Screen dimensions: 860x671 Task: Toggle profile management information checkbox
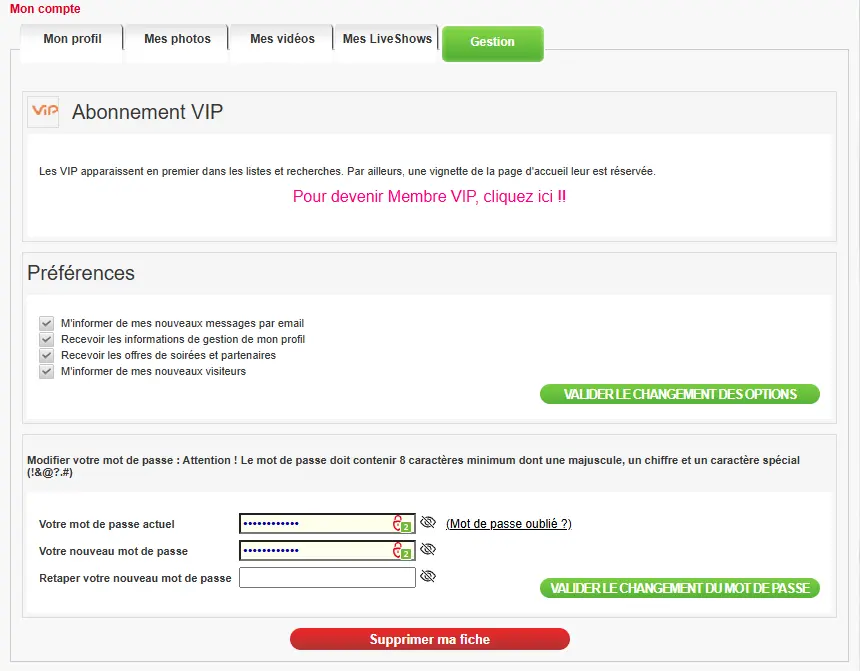(x=46, y=339)
